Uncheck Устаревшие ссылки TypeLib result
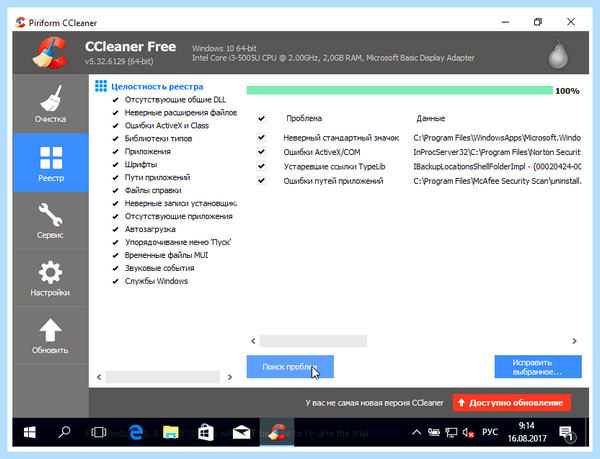The height and width of the screenshot is (459, 600). tap(261, 166)
